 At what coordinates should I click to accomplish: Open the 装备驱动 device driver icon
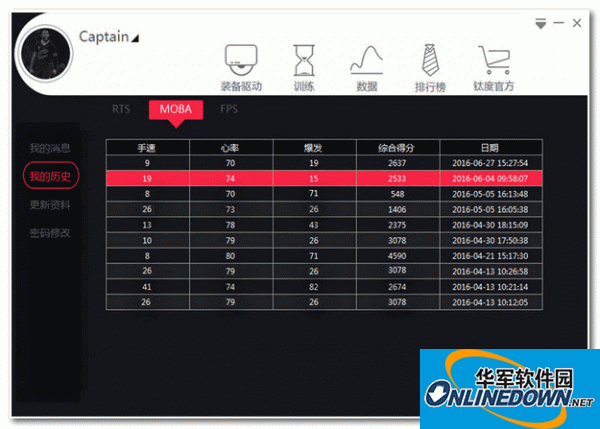[x=241, y=60]
